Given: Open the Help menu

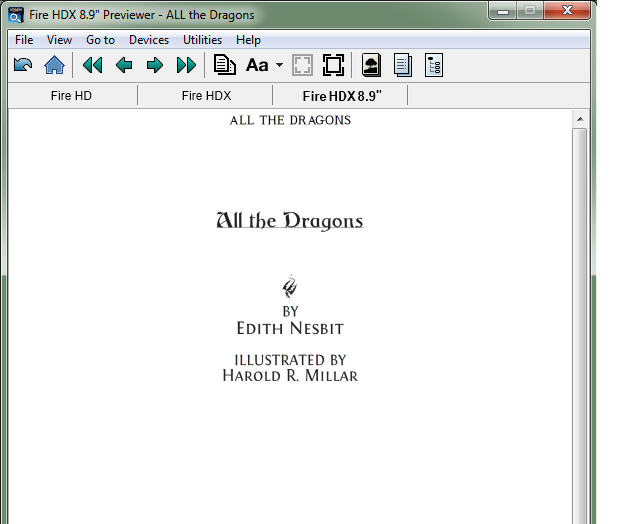Looking at the screenshot, I should click(248, 40).
